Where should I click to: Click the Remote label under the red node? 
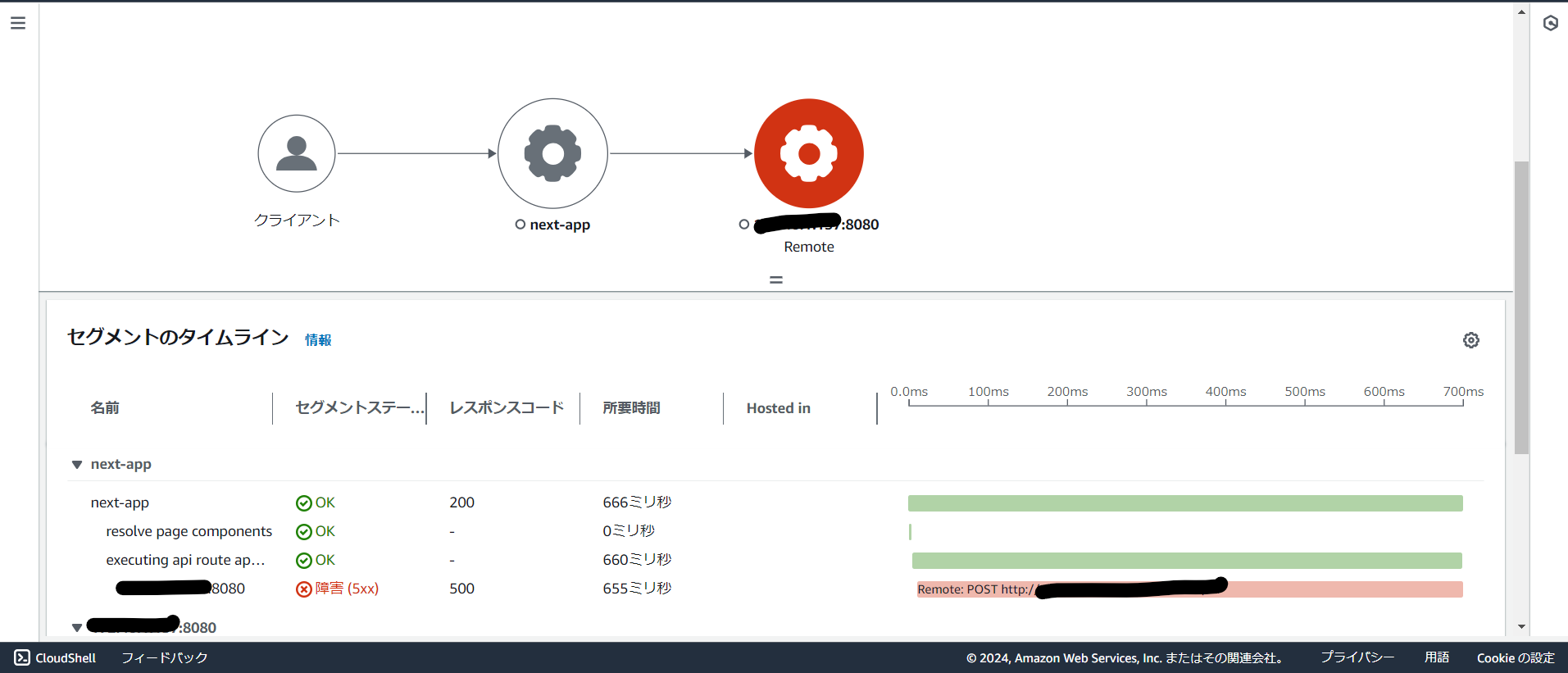coord(809,247)
